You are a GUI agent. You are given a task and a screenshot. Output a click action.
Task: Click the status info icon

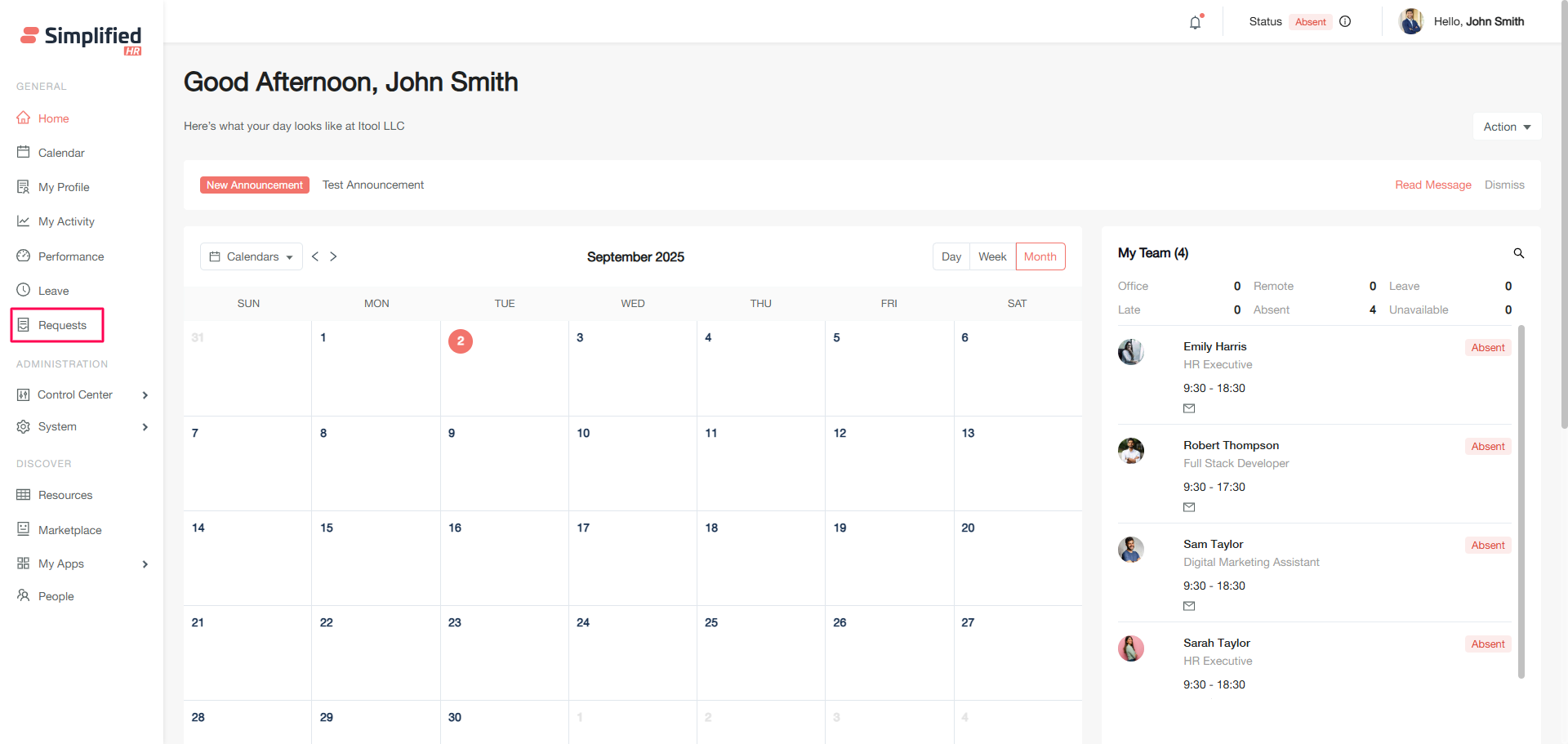coord(1345,22)
